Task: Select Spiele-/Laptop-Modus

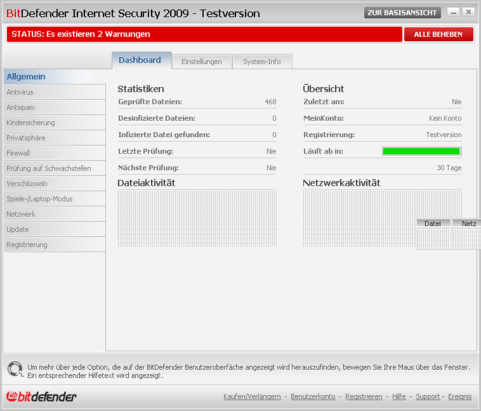Action: tap(55, 199)
